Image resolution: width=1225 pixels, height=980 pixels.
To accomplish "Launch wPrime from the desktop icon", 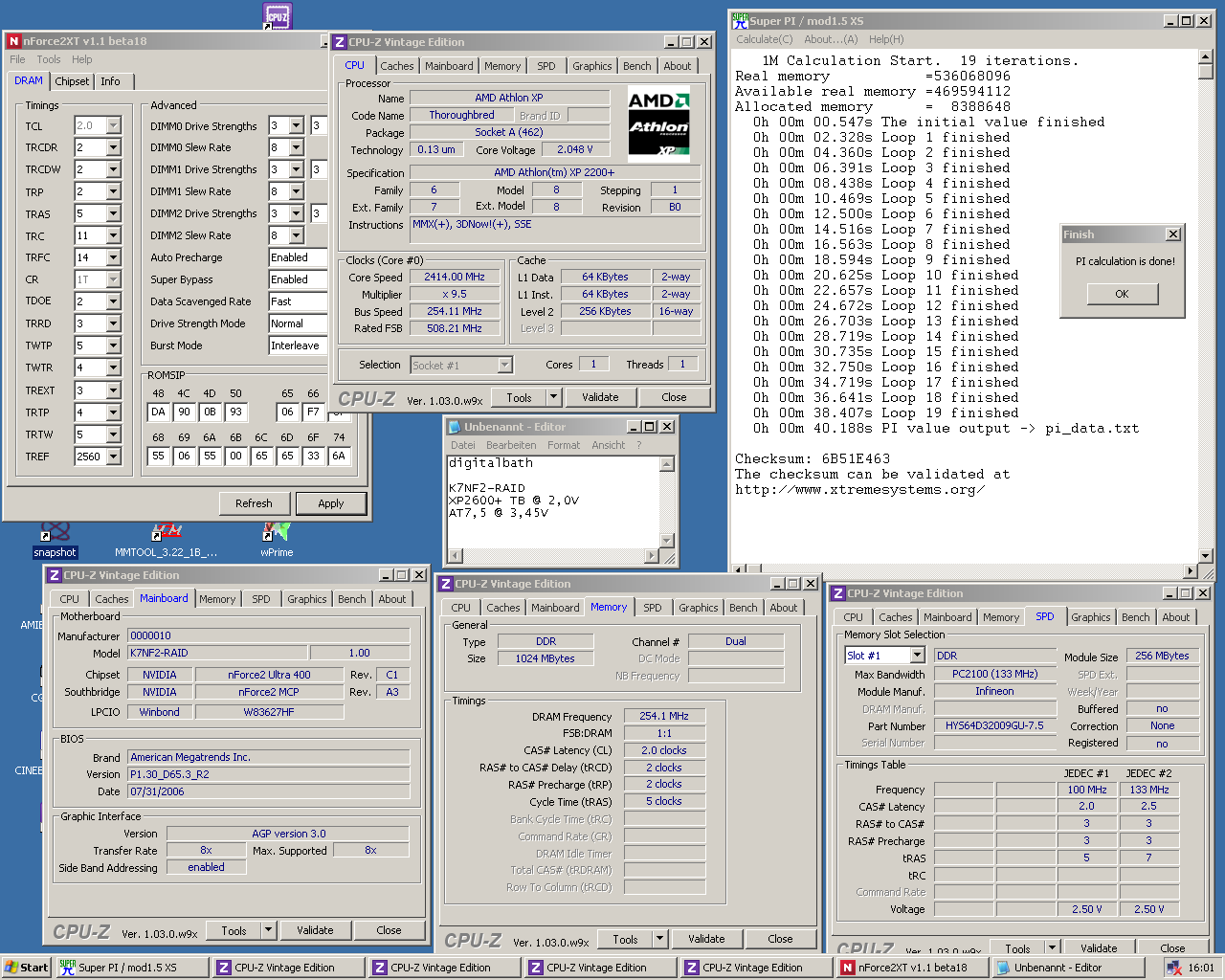I will [277, 541].
